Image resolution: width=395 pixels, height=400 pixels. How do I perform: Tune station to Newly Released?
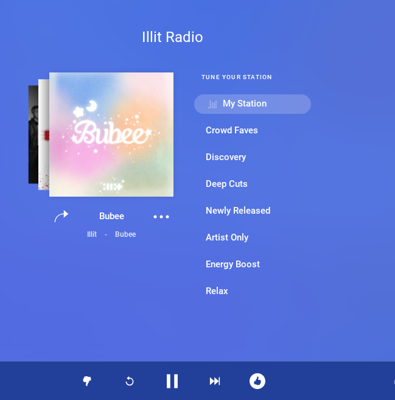(238, 210)
